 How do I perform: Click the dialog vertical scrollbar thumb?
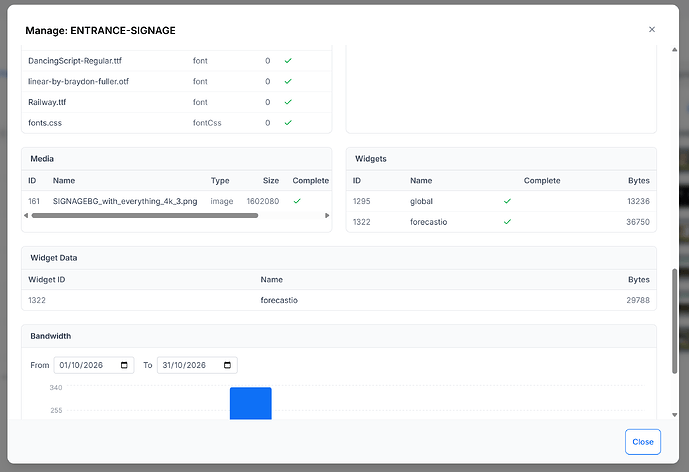(674, 321)
